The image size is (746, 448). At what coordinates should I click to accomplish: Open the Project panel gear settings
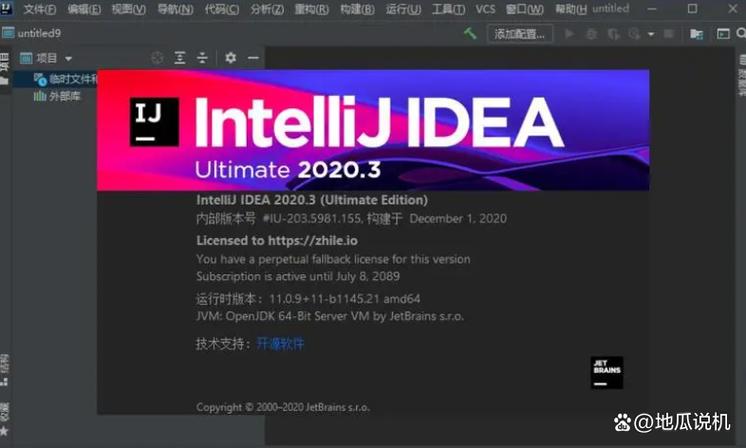point(231,58)
